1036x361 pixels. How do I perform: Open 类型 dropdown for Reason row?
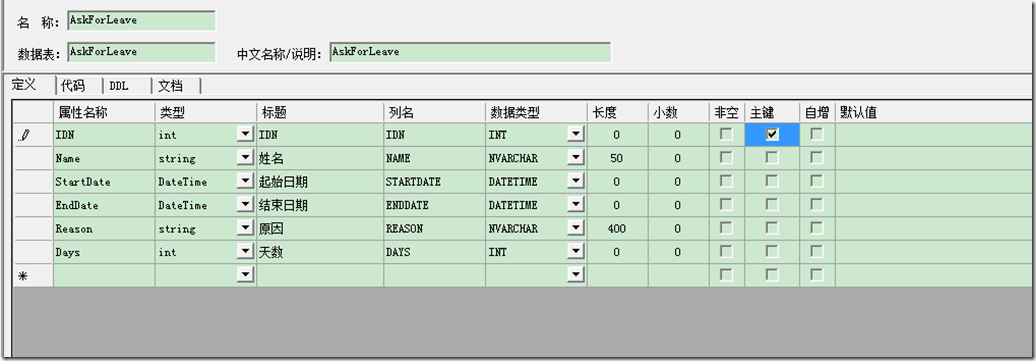click(246, 228)
